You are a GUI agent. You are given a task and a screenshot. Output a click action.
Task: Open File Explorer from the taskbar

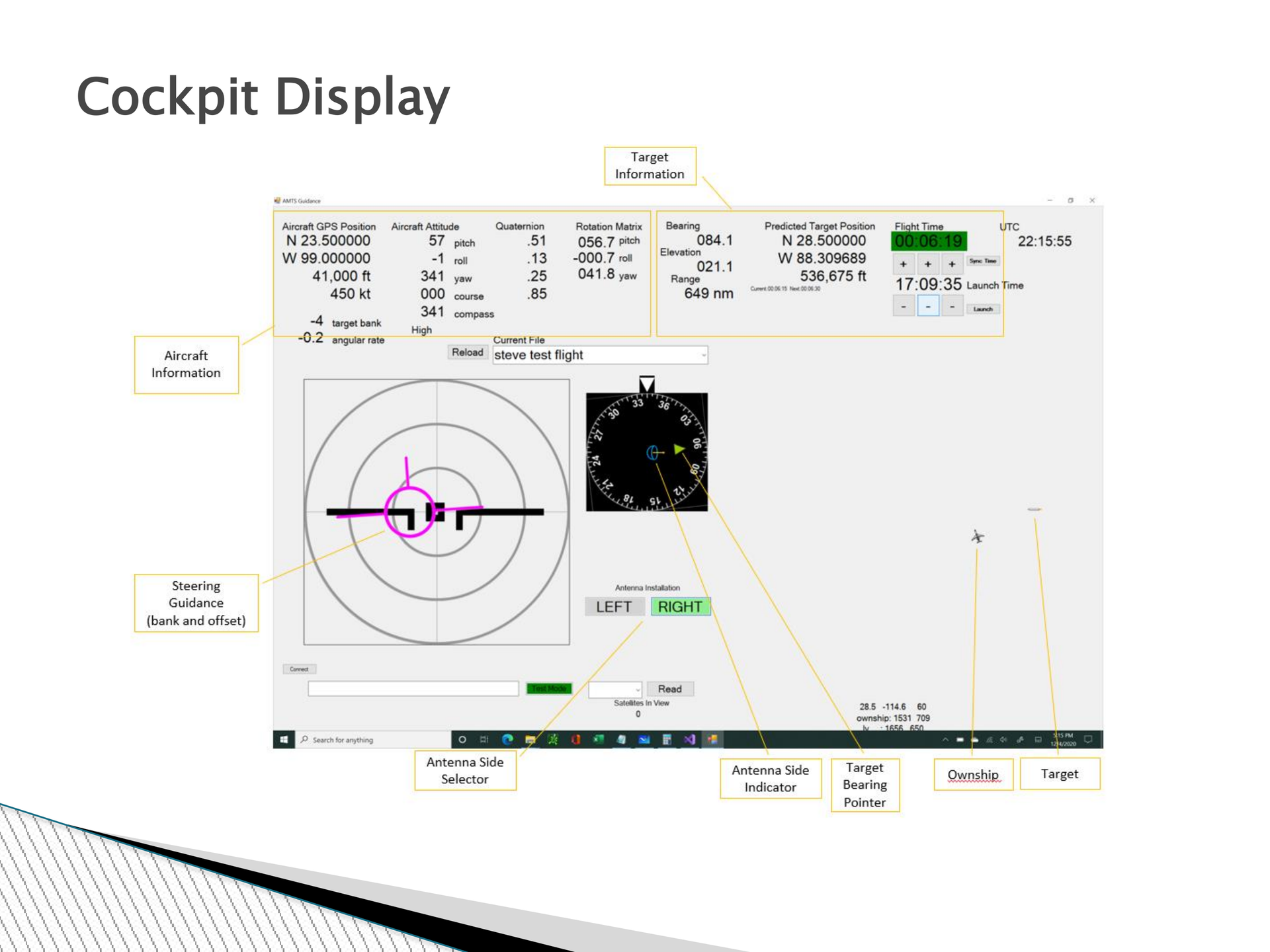530,739
